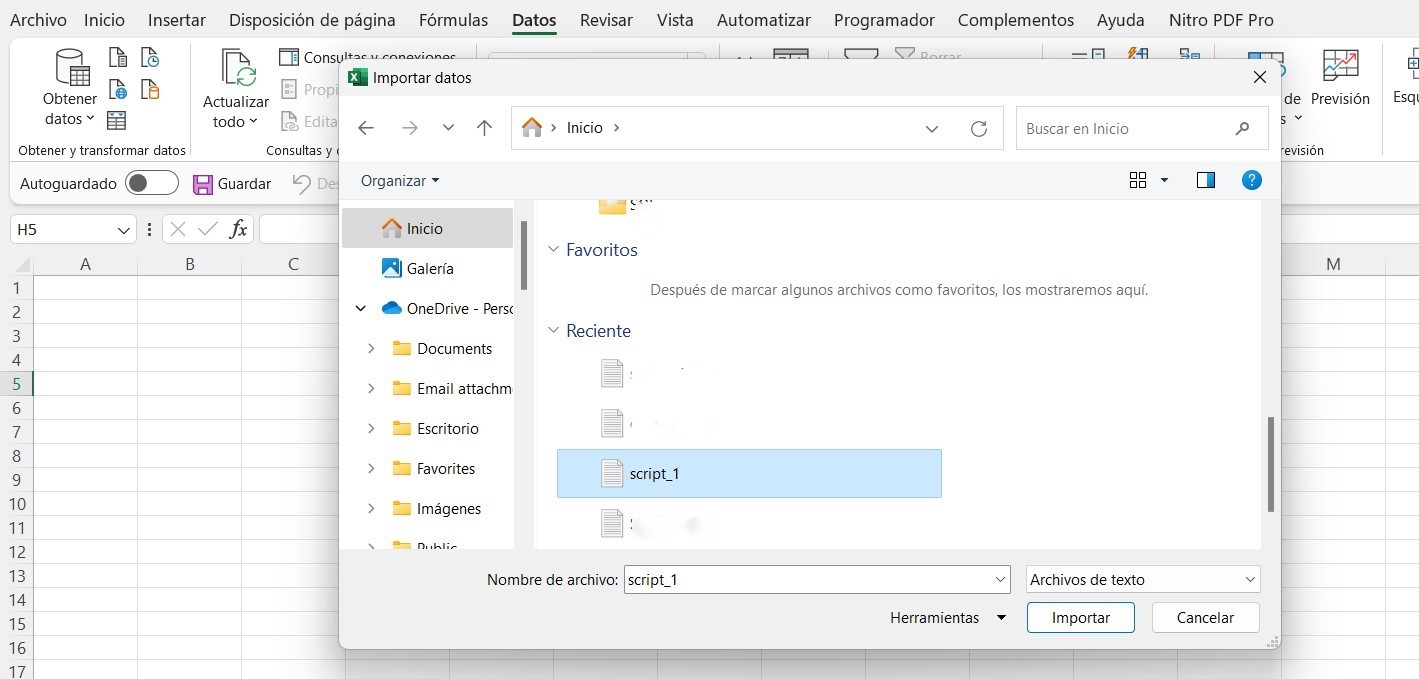Screen dimensions: 1419x679
Task: Expand the Documents folder node
Action: click(x=371, y=349)
